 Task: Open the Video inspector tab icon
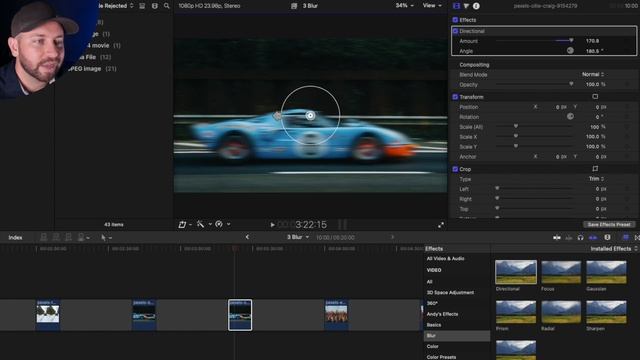pyautogui.click(x=456, y=6)
